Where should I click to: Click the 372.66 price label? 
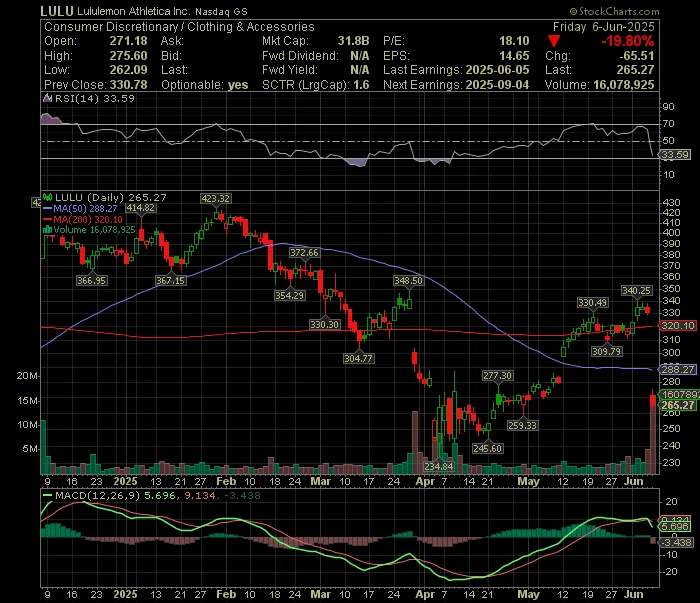click(304, 253)
